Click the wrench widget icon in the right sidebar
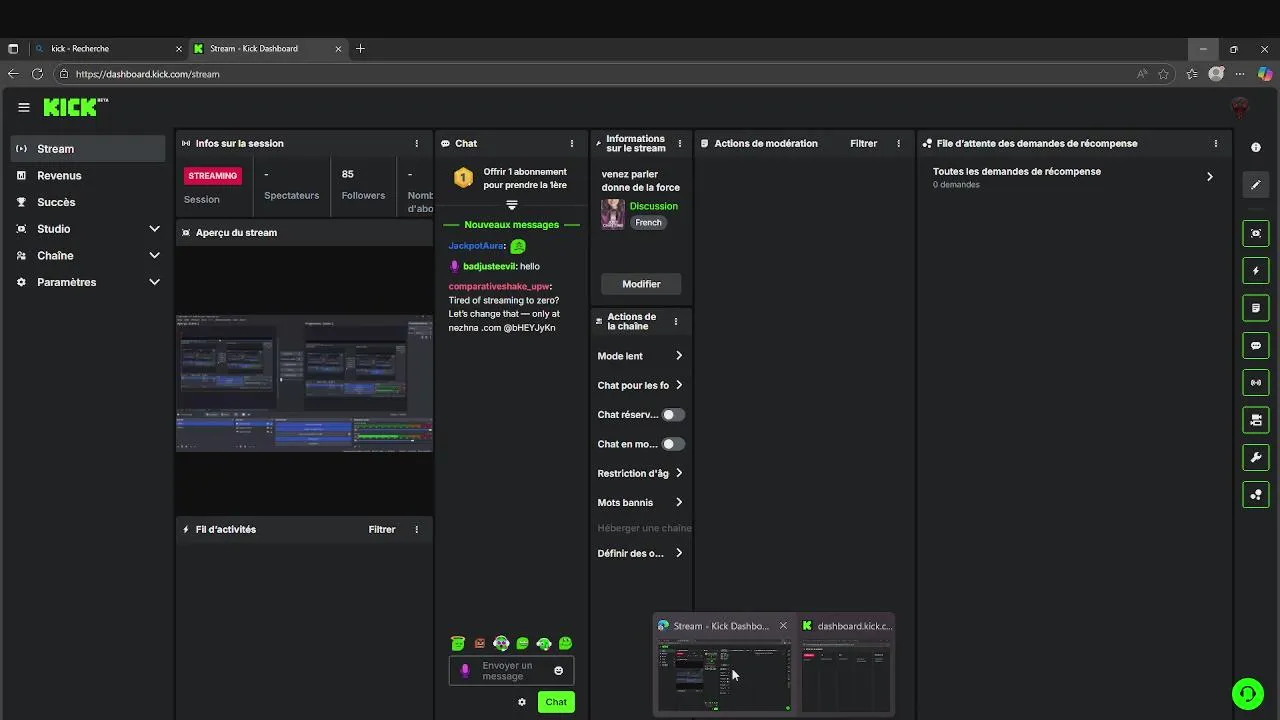The height and width of the screenshot is (720, 1280). coord(1256,458)
